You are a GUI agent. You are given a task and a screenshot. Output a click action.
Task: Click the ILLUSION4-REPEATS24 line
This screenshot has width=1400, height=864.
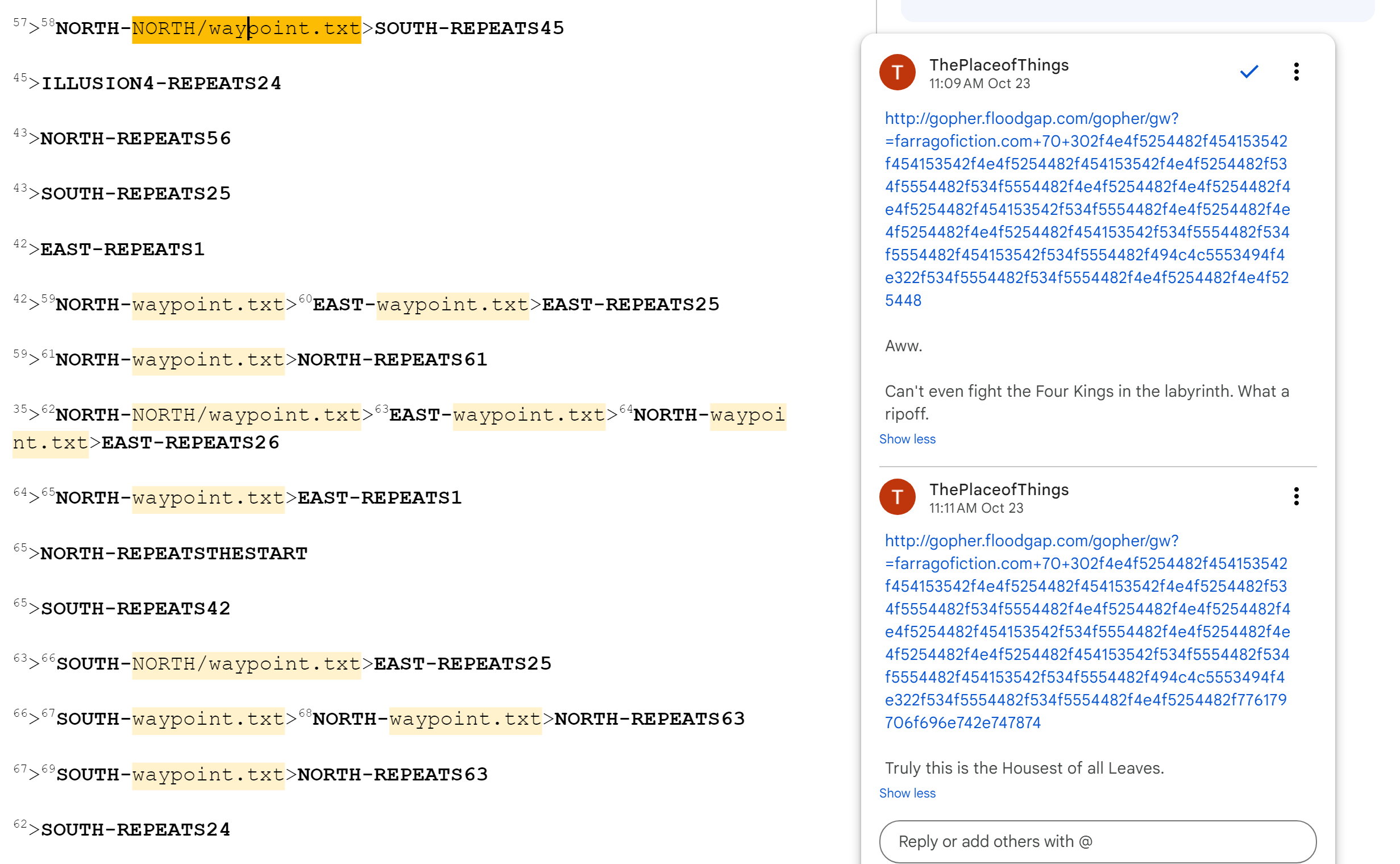click(x=161, y=84)
